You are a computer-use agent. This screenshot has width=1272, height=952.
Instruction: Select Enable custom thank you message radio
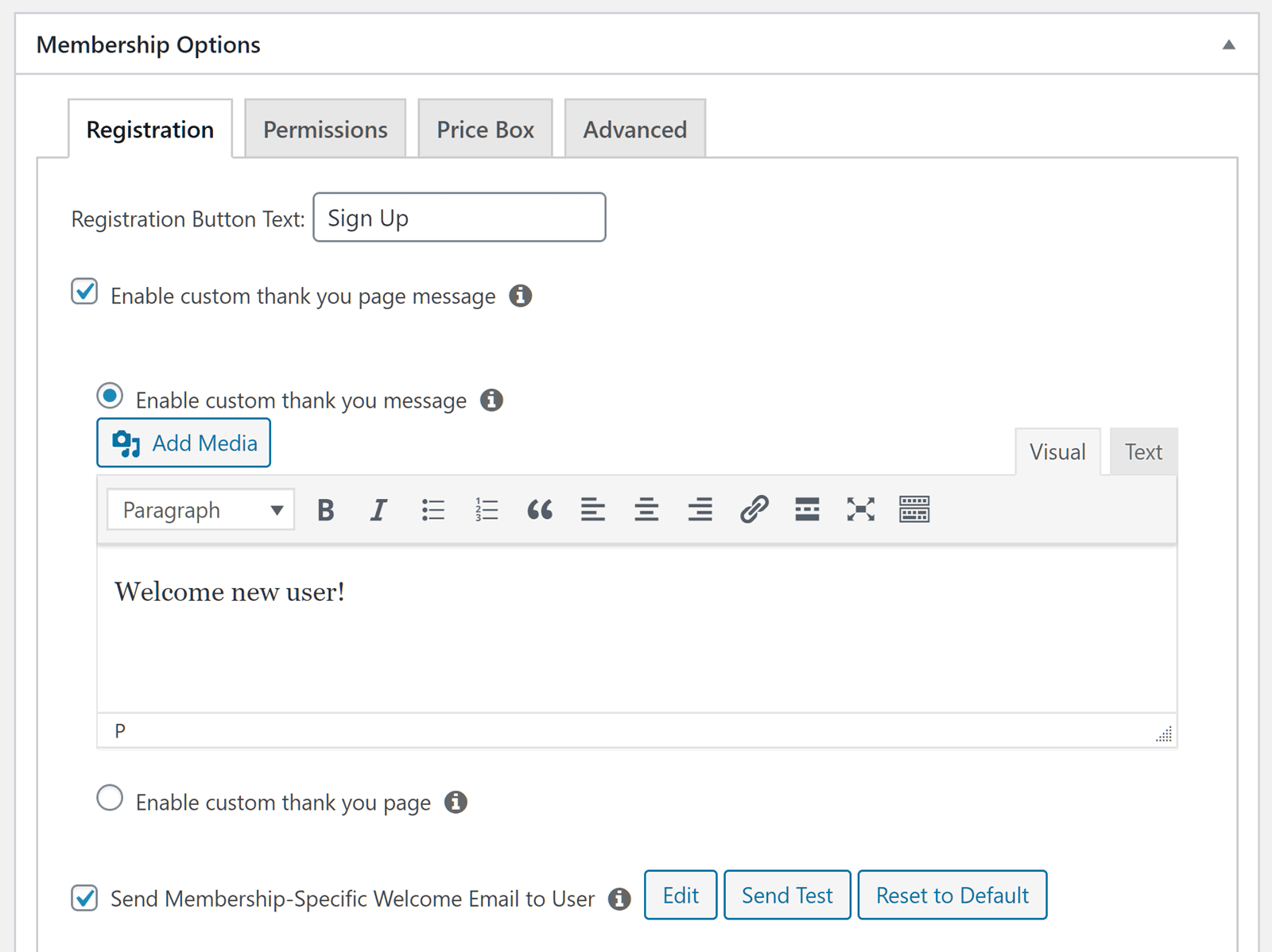click(110, 396)
